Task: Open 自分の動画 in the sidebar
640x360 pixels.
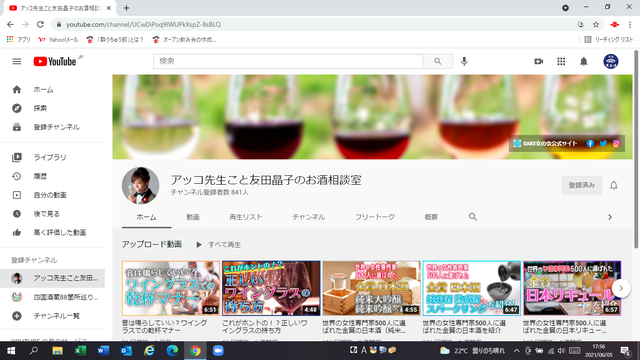Action: tap(52, 195)
